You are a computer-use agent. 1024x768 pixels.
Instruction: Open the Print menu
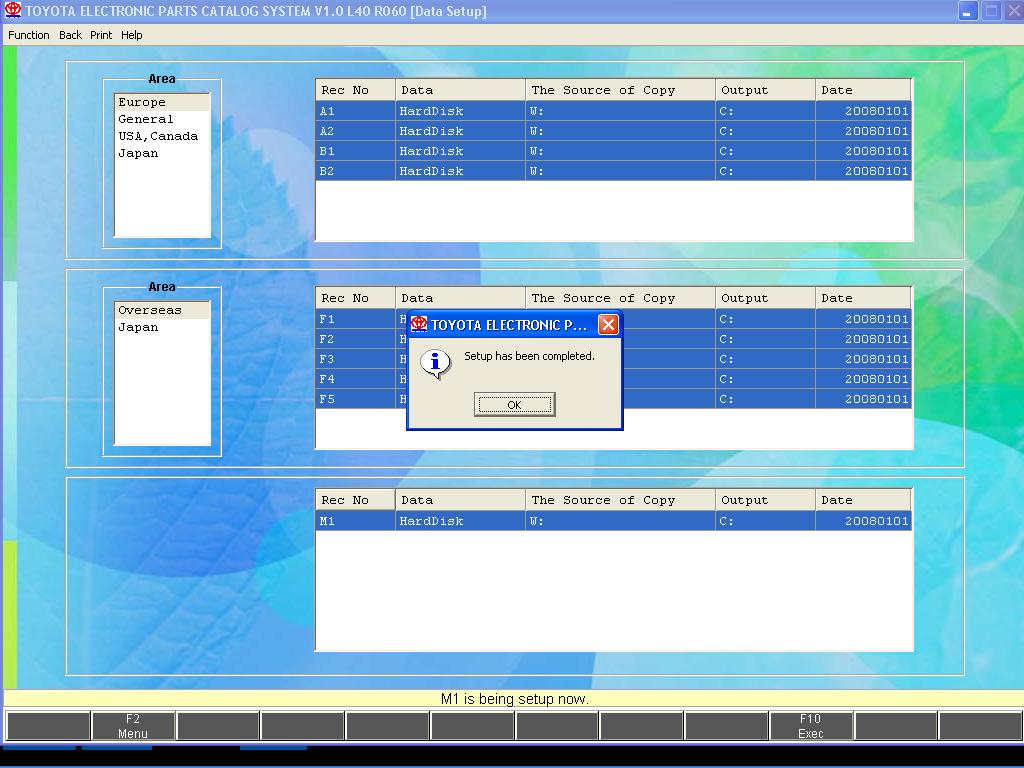[x=101, y=35]
